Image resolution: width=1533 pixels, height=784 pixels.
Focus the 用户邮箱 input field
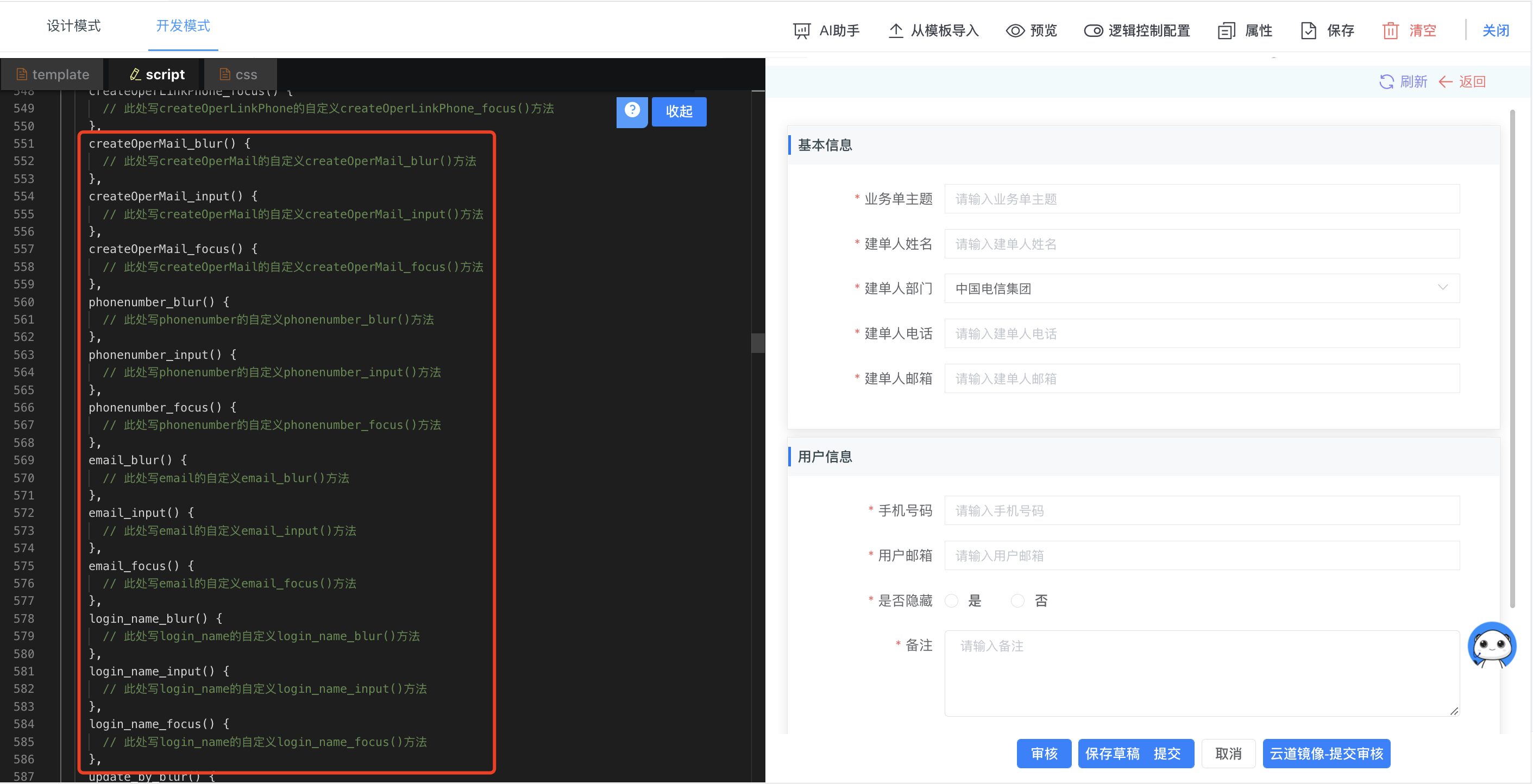(x=1202, y=555)
